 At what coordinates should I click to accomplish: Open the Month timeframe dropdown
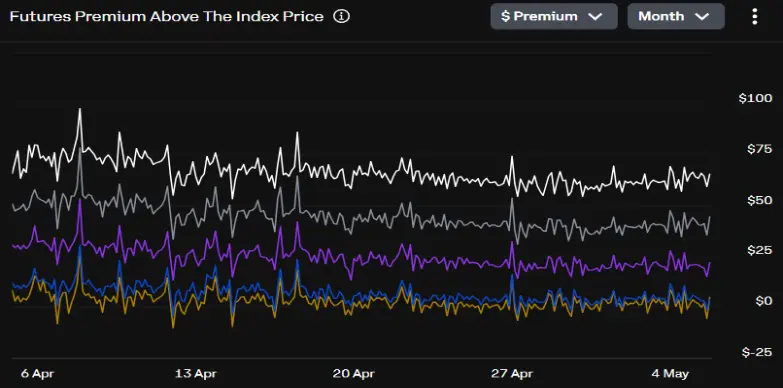pos(676,16)
